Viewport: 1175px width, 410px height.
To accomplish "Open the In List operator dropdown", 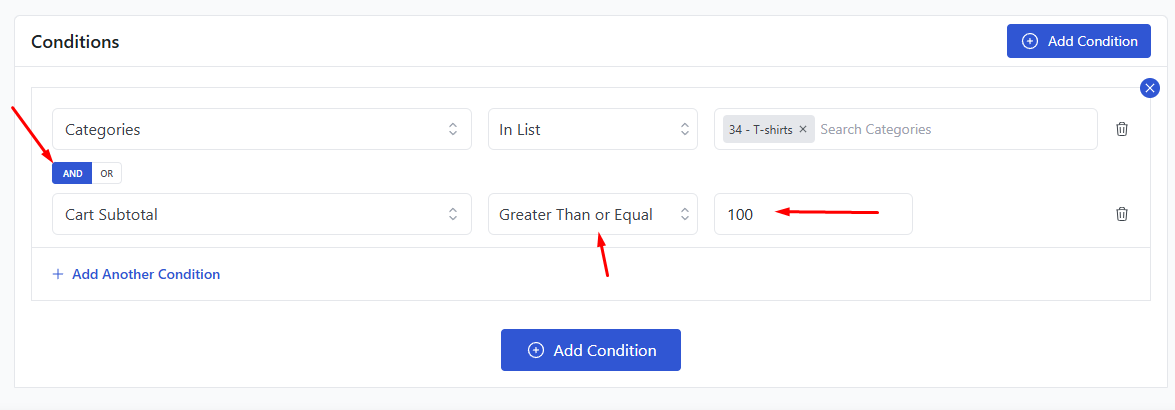I will 593,129.
